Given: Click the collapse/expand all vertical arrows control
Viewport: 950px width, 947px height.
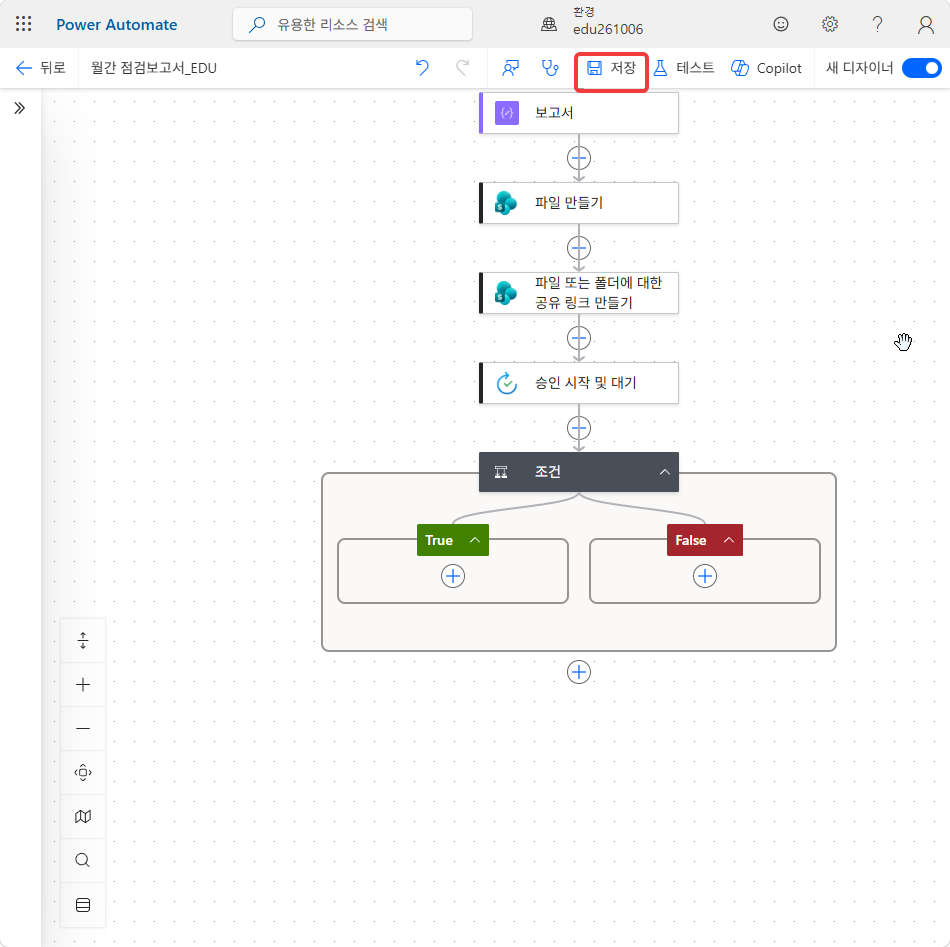Looking at the screenshot, I should tap(83, 640).
